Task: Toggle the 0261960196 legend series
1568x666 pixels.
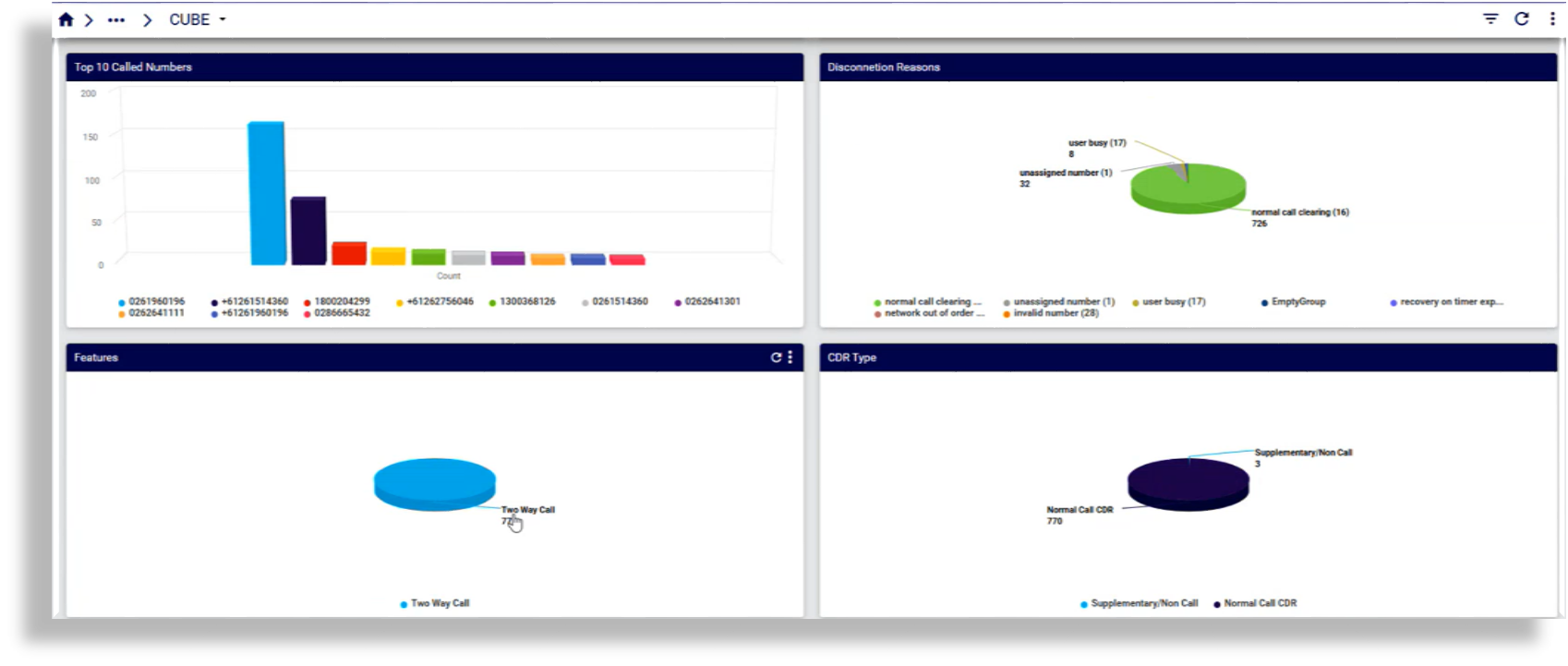Action: point(155,302)
